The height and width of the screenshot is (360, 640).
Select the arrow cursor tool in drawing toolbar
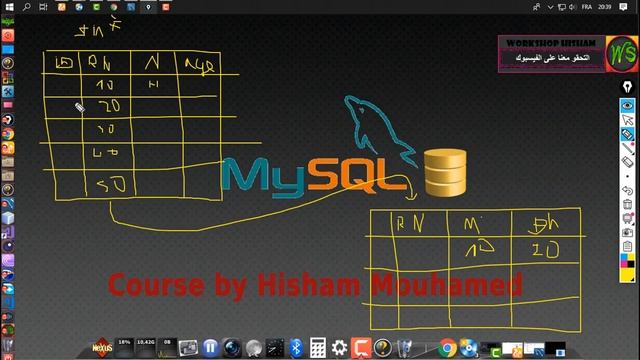coord(627,120)
